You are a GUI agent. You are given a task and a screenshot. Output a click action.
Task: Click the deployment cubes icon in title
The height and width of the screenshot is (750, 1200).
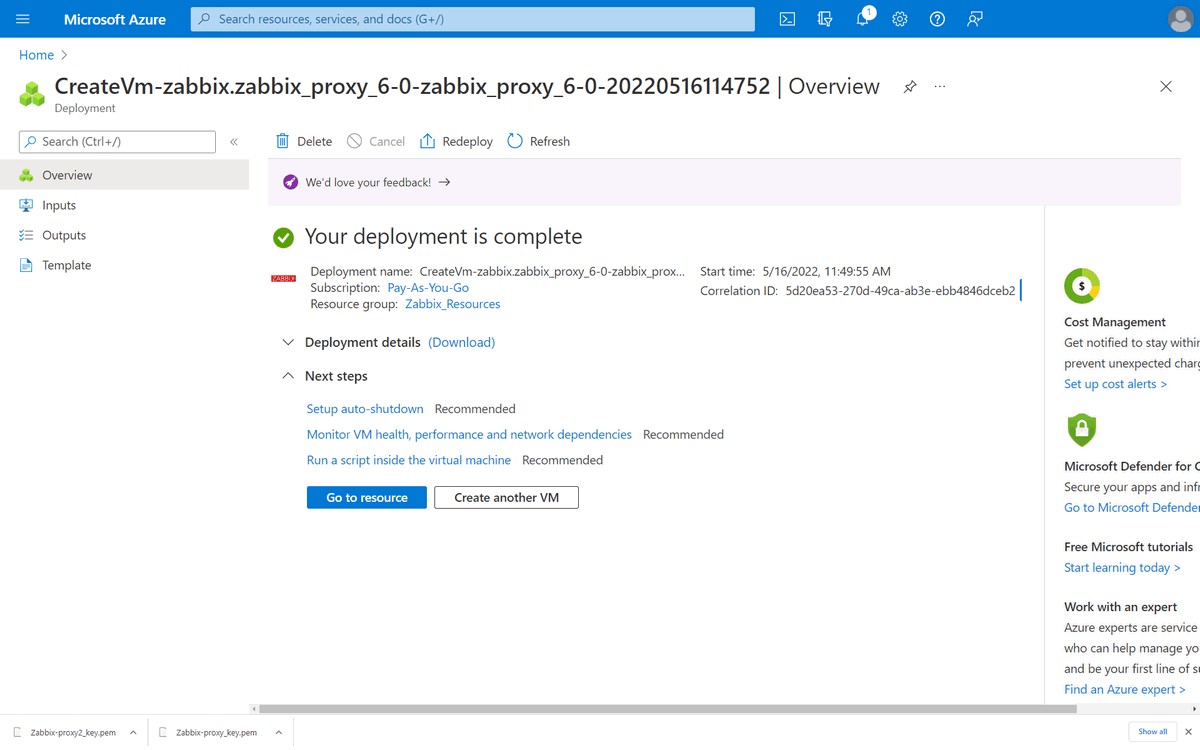coord(33,94)
